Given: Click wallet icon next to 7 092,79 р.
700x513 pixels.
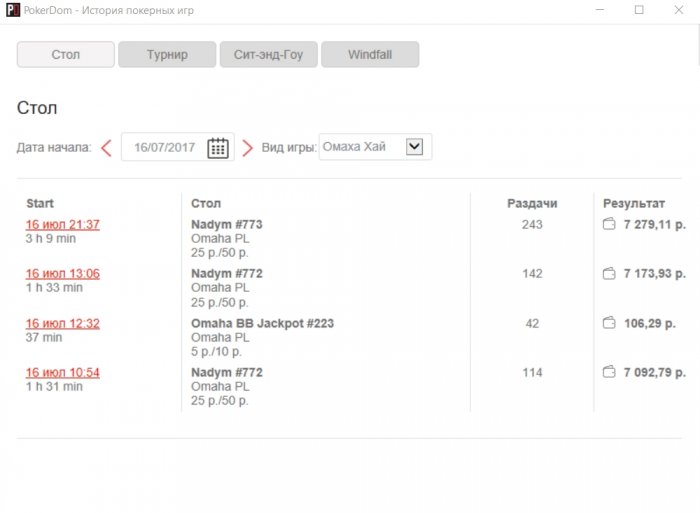Looking at the screenshot, I should (x=609, y=372).
